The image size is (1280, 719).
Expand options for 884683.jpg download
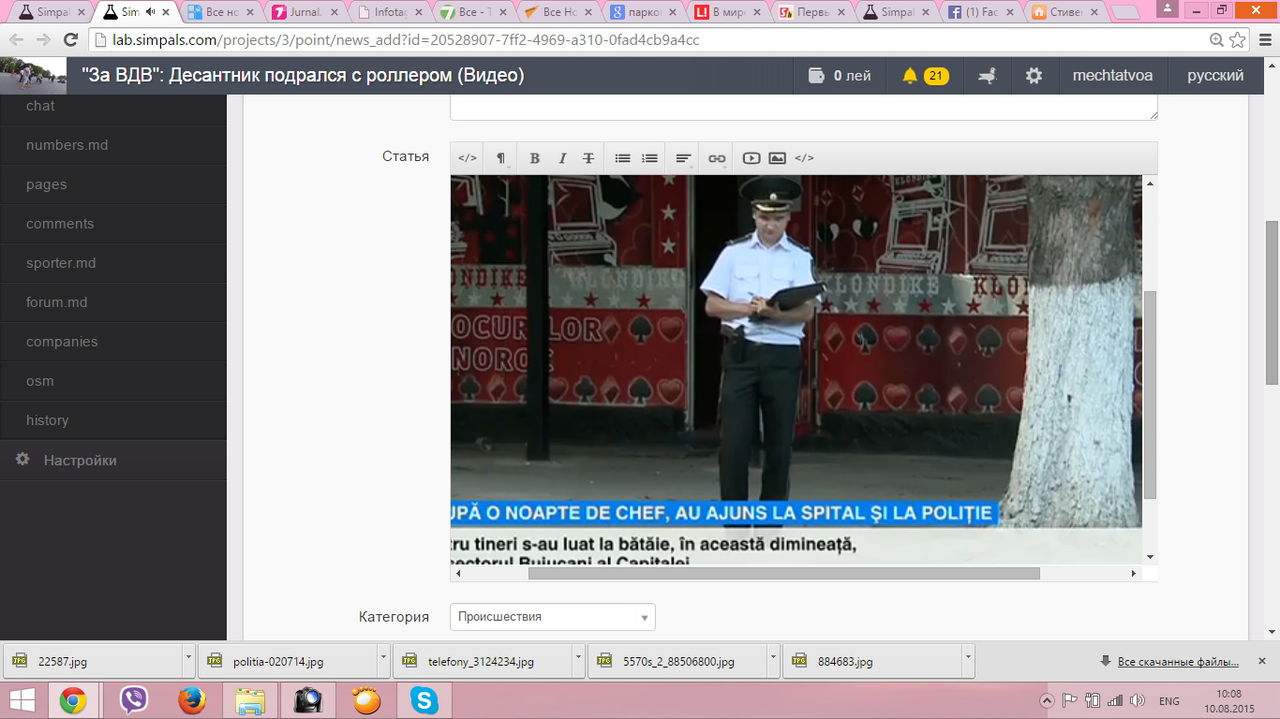968,662
